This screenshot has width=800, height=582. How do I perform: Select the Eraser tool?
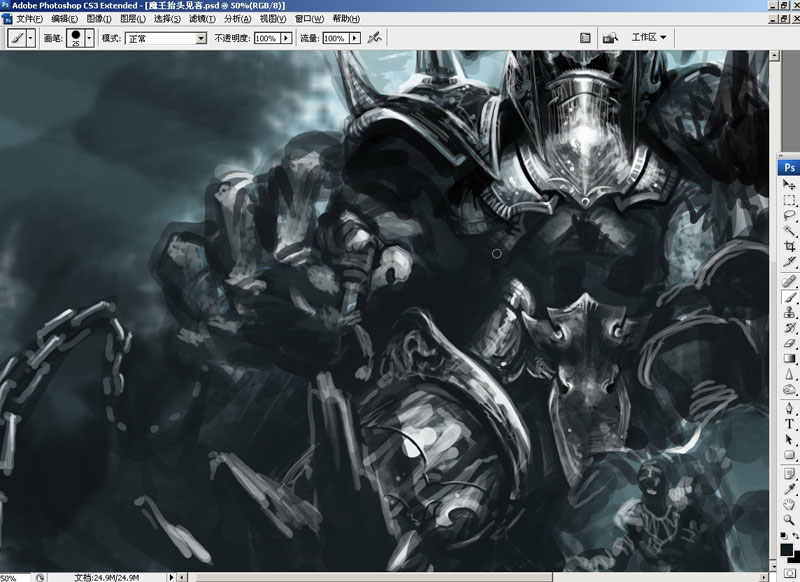pos(789,343)
